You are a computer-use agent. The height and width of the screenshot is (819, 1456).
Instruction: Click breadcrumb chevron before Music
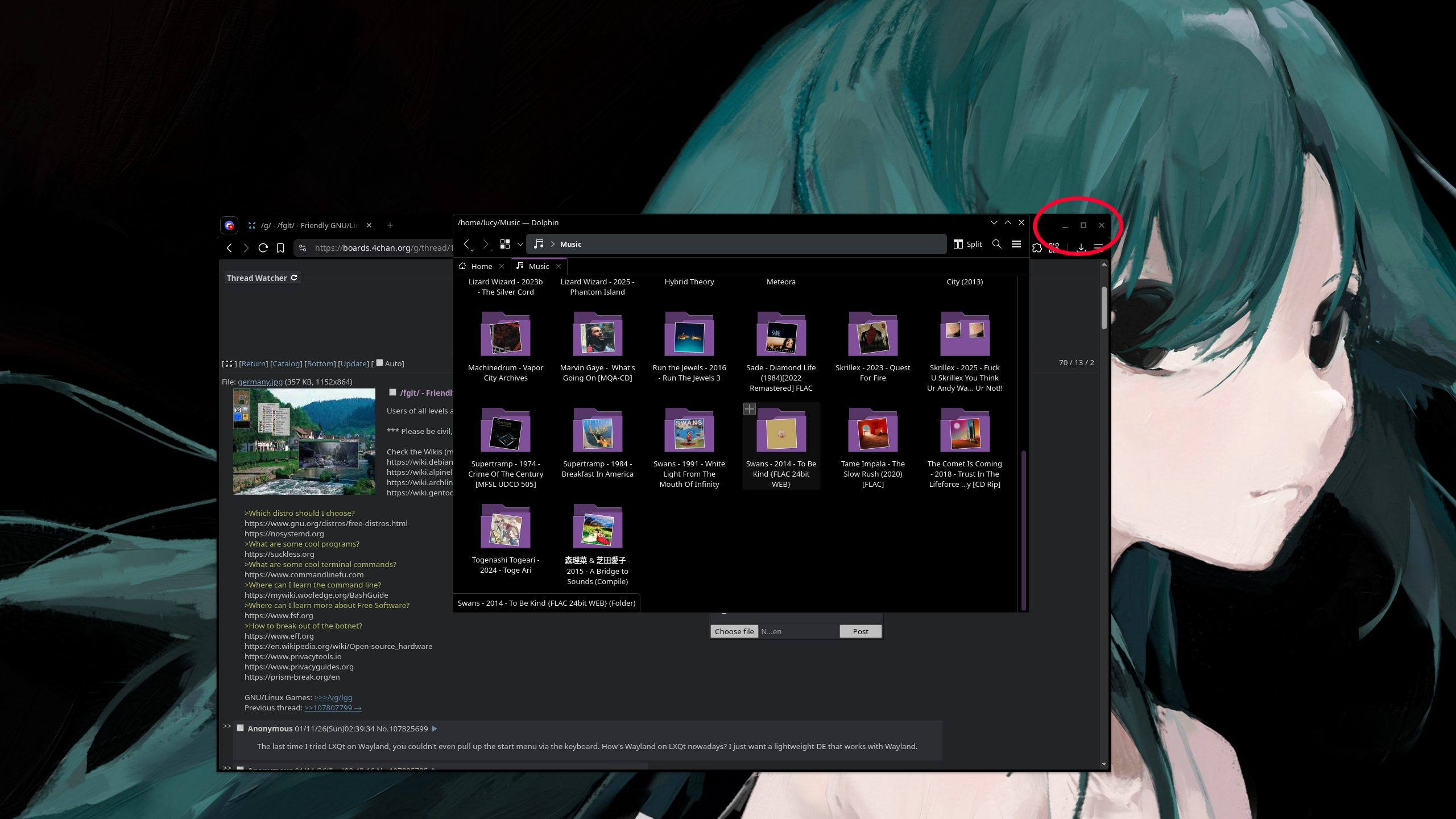pyautogui.click(x=552, y=244)
